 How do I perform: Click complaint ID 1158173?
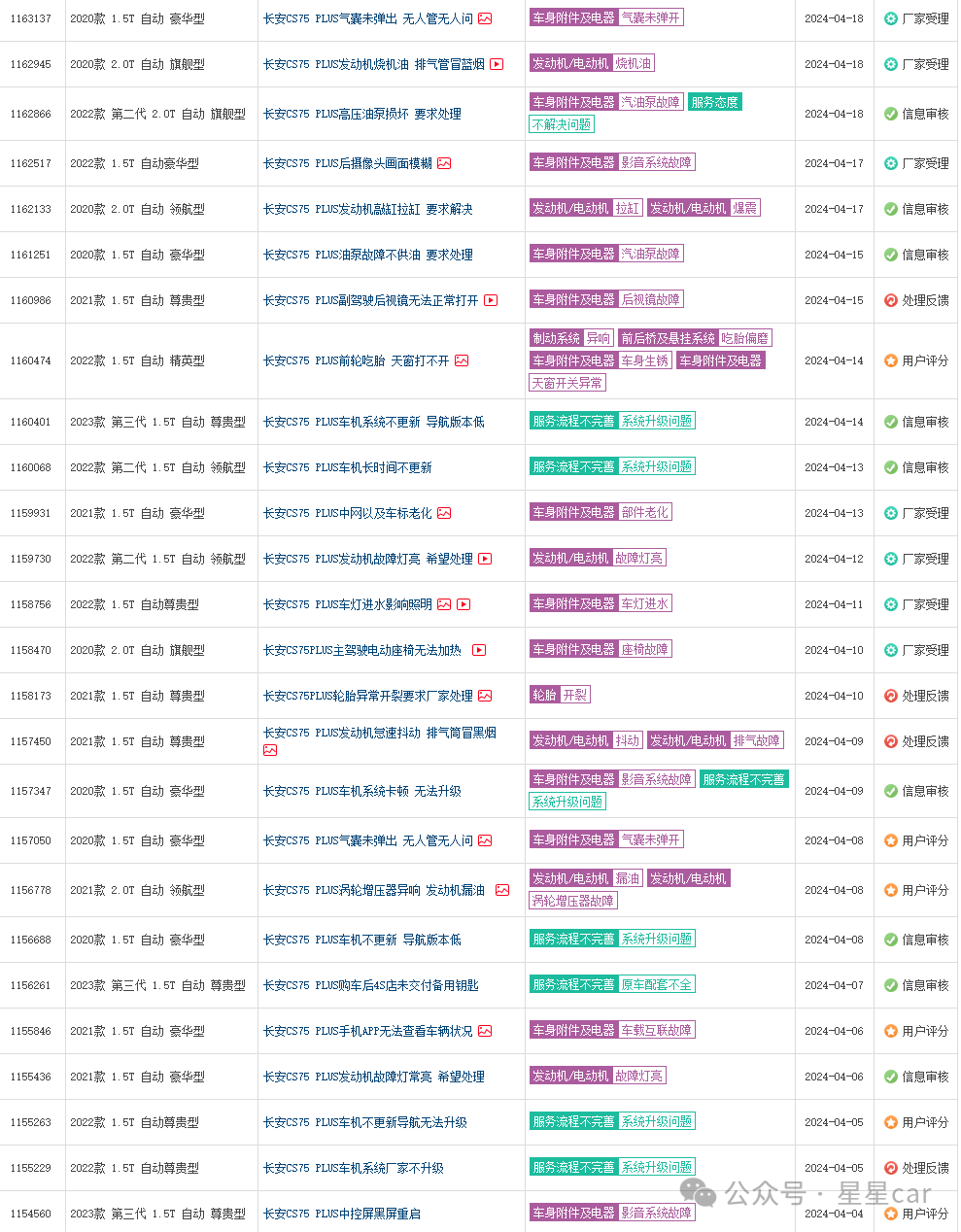click(30, 696)
